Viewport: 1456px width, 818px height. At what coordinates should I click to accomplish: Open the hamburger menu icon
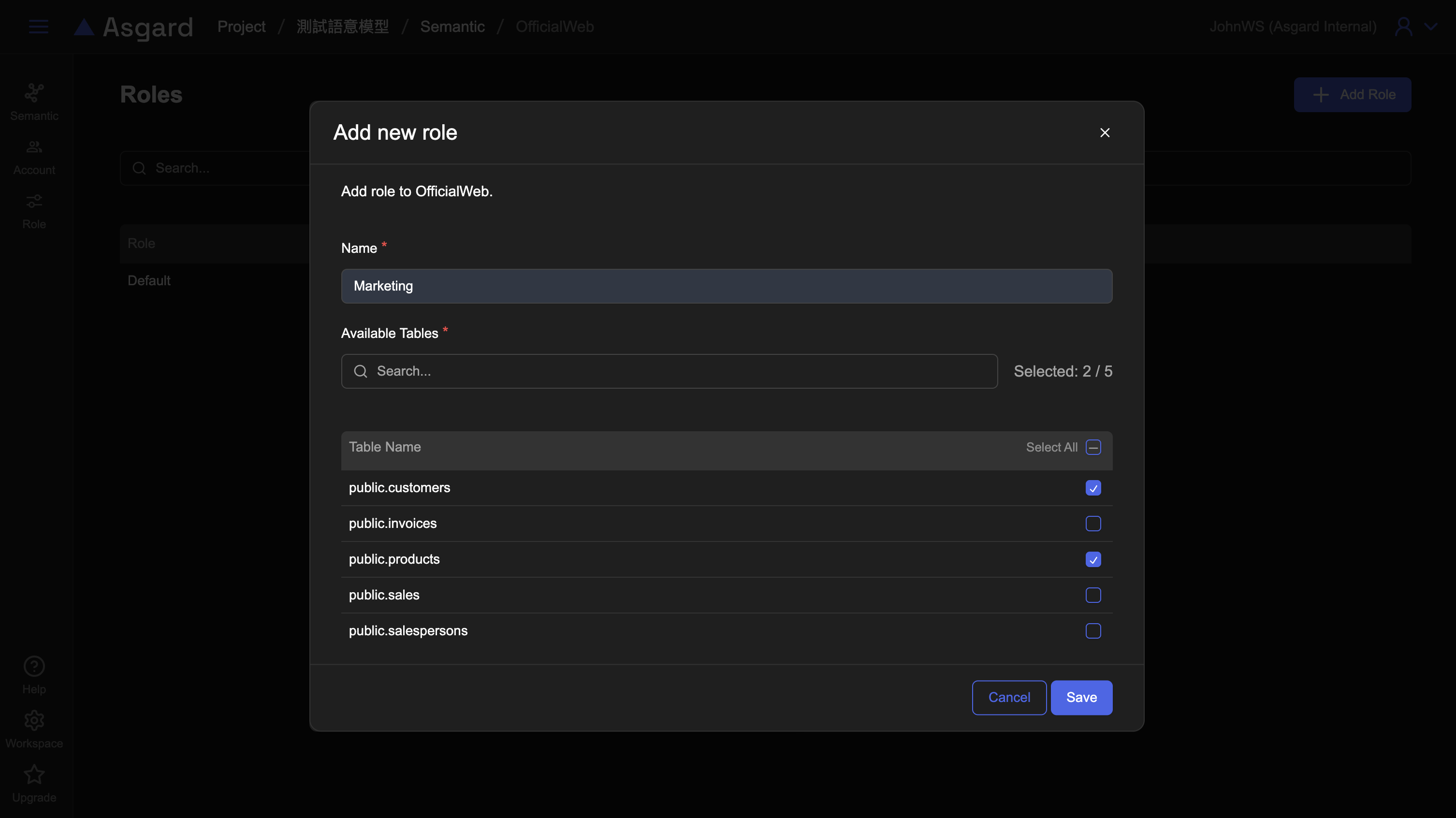point(39,27)
